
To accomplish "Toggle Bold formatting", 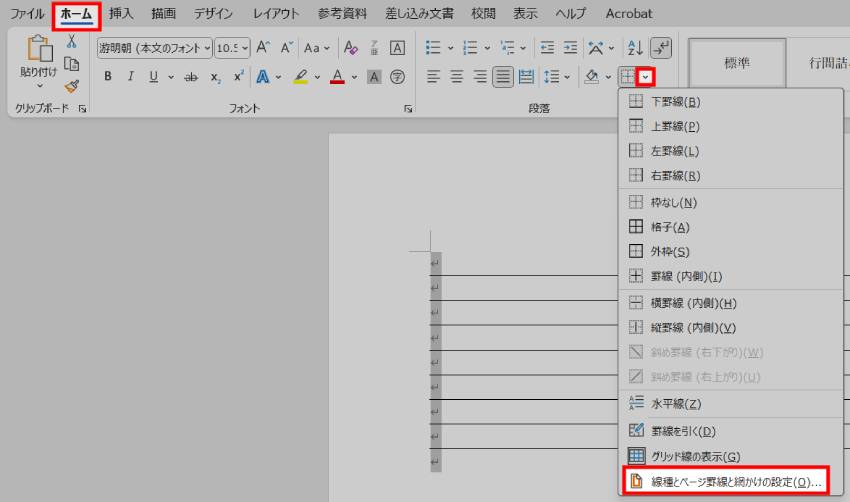I will [108, 77].
